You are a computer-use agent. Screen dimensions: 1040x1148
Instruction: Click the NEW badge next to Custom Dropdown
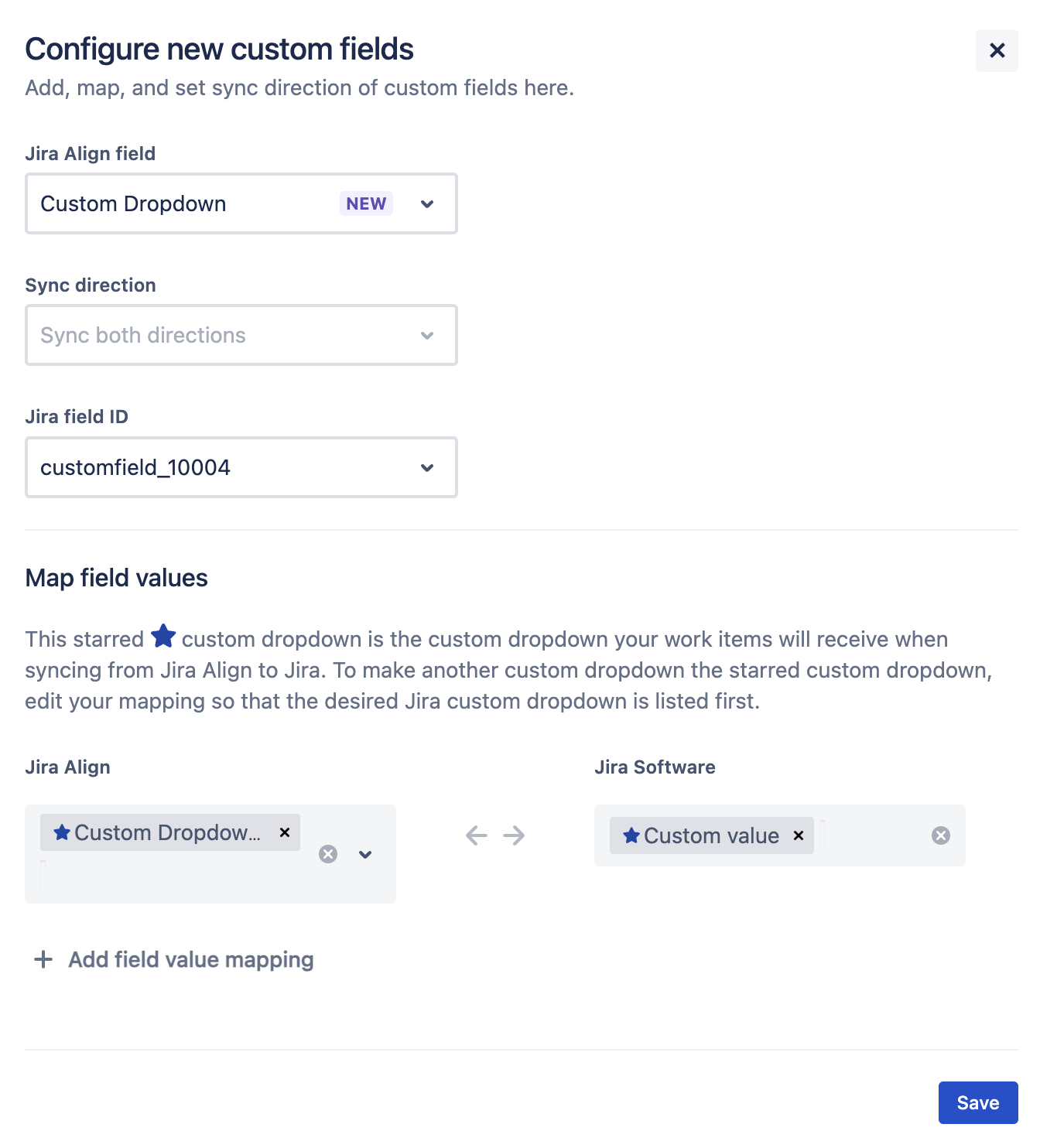pos(365,203)
